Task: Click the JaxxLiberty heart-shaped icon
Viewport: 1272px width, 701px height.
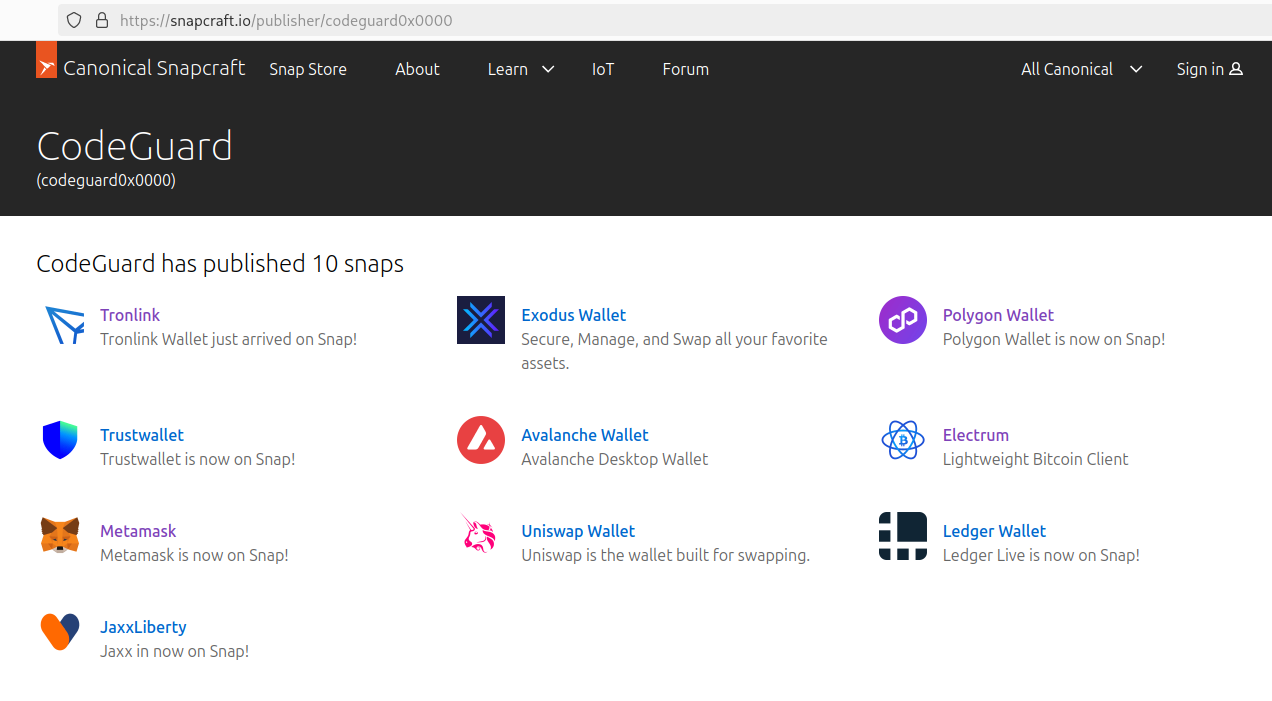Action: [60, 632]
